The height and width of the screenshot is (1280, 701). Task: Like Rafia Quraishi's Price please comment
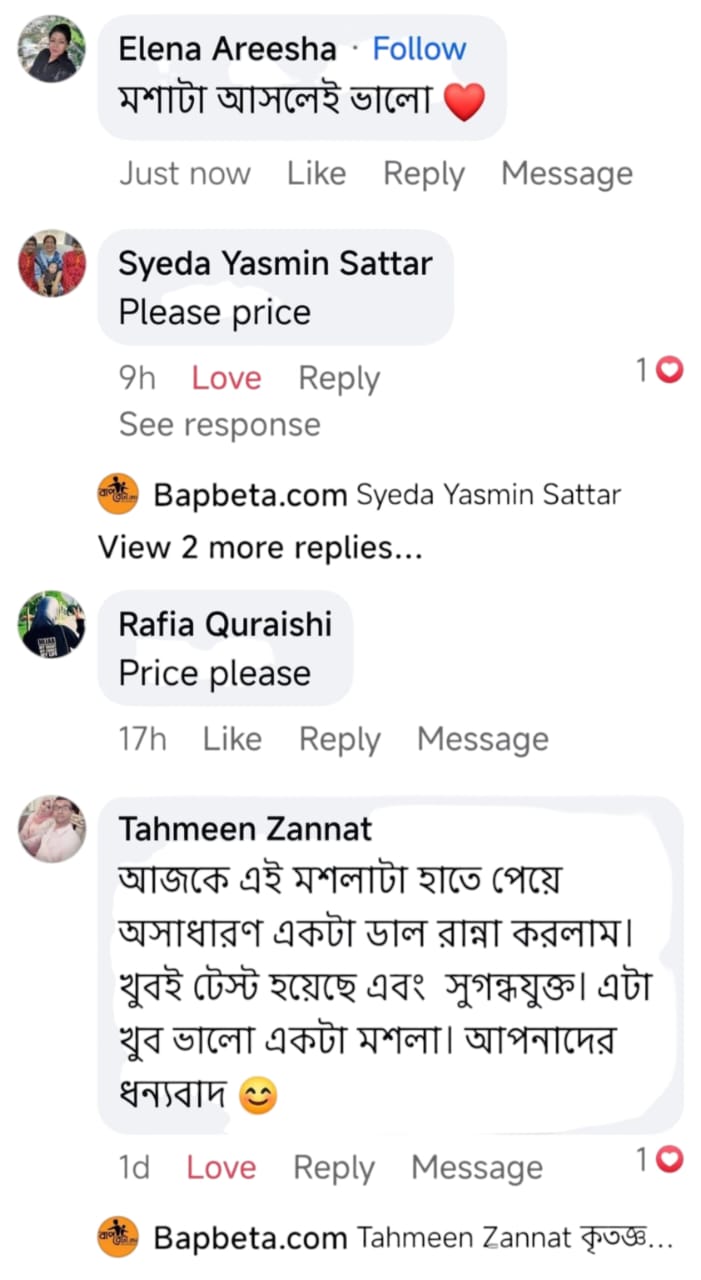coord(232,739)
